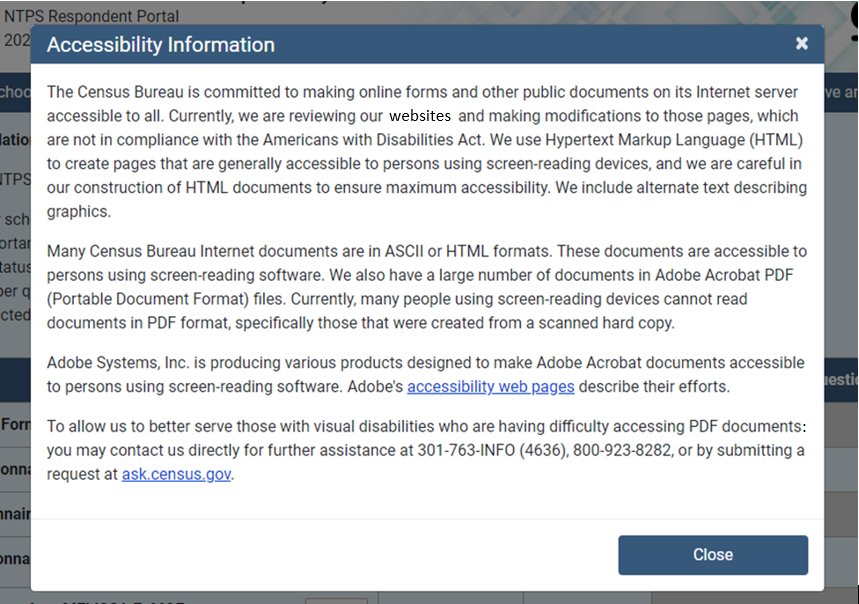Open Adobe's accessibility web pages link
Viewport: 859px width, 604px height.
(x=490, y=387)
